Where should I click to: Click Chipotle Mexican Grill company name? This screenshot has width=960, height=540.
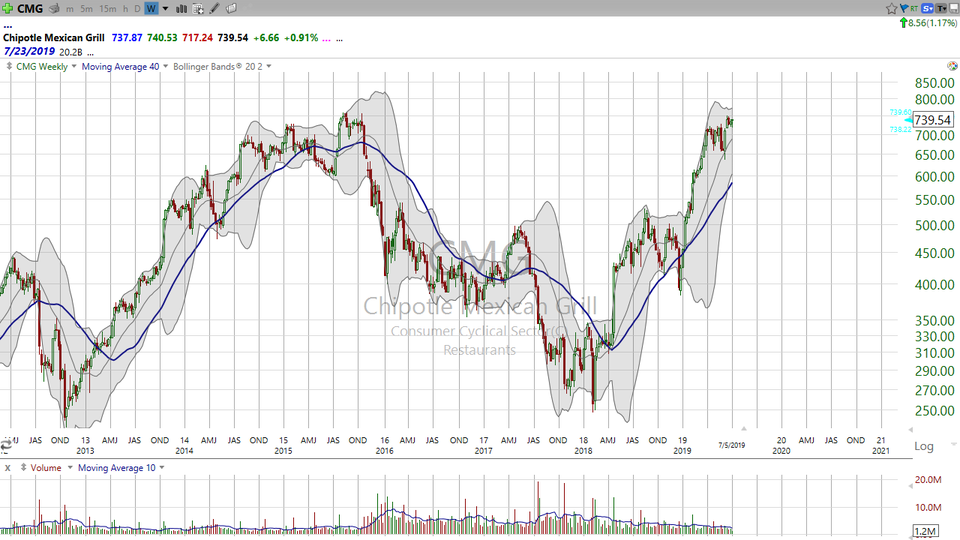[54, 38]
